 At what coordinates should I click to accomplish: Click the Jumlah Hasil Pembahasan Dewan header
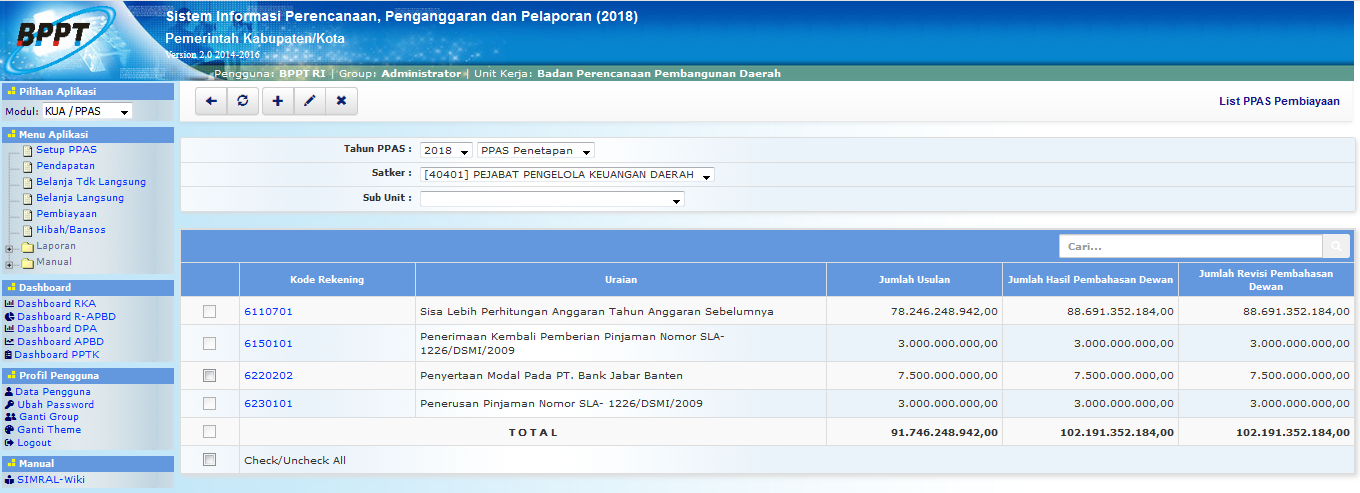click(x=1090, y=279)
